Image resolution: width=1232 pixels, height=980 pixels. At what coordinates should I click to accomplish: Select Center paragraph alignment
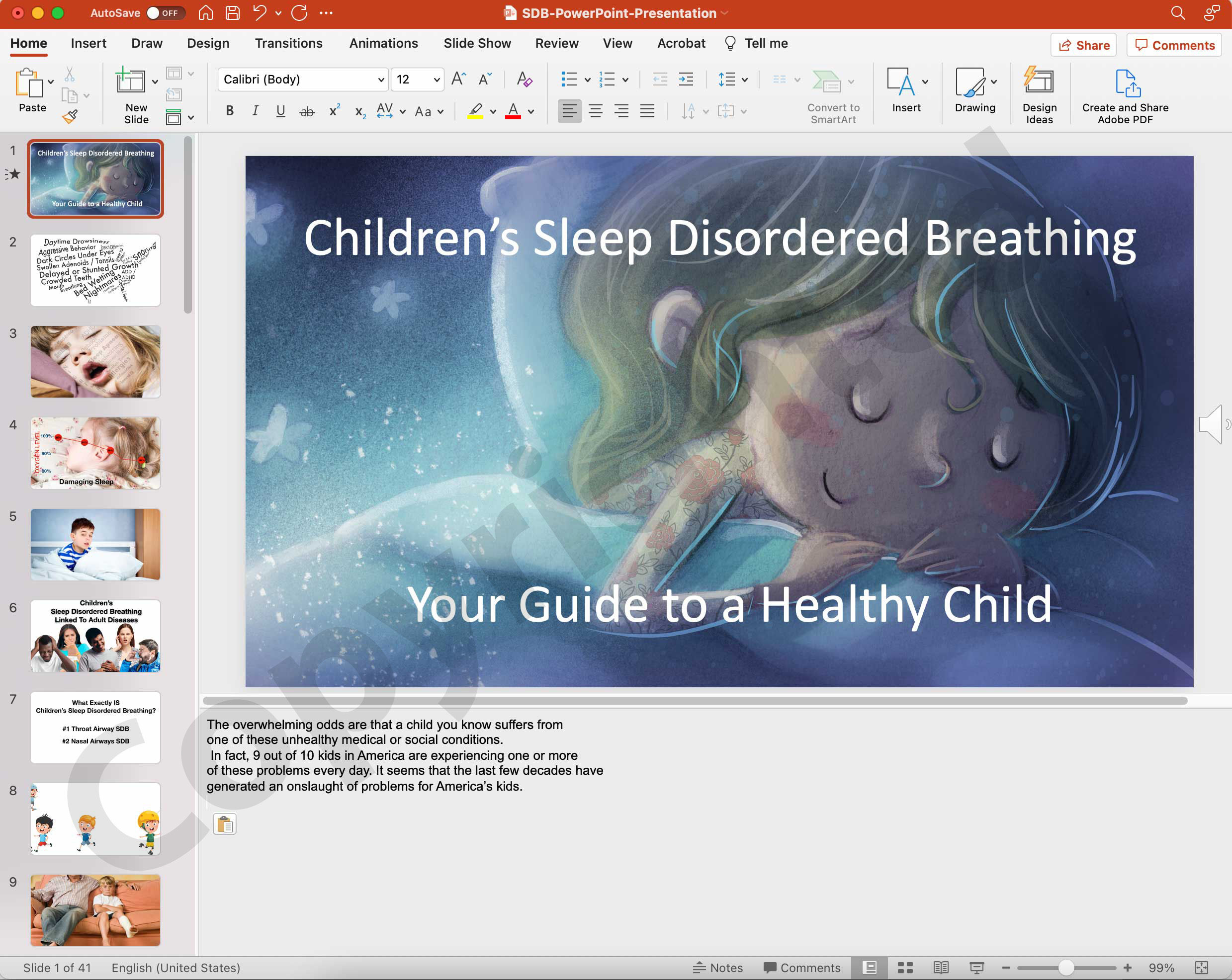pyautogui.click(x=596, y=111)
